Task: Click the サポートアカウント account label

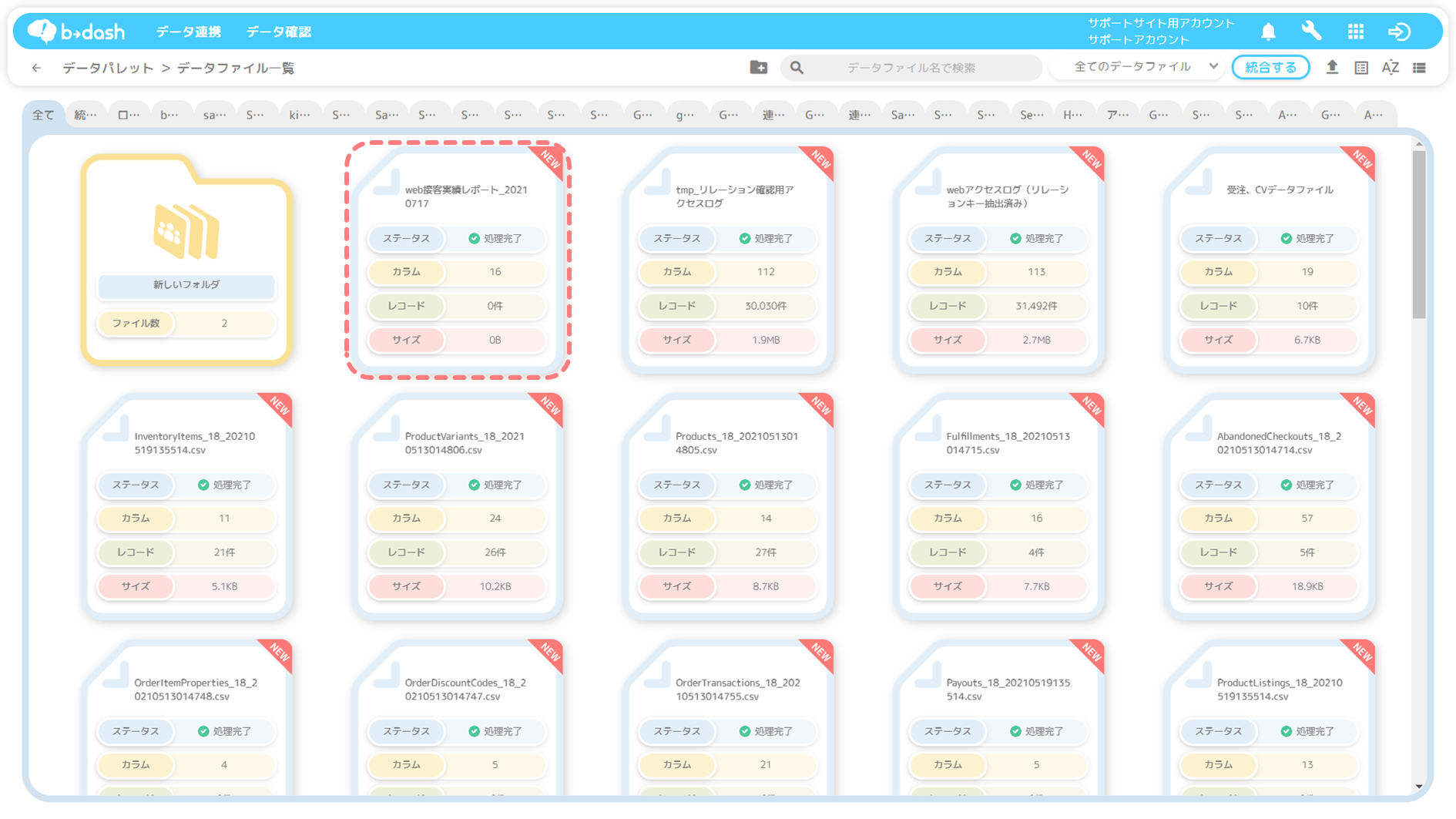Action: pyautogui.click(x=1139, y=39)
